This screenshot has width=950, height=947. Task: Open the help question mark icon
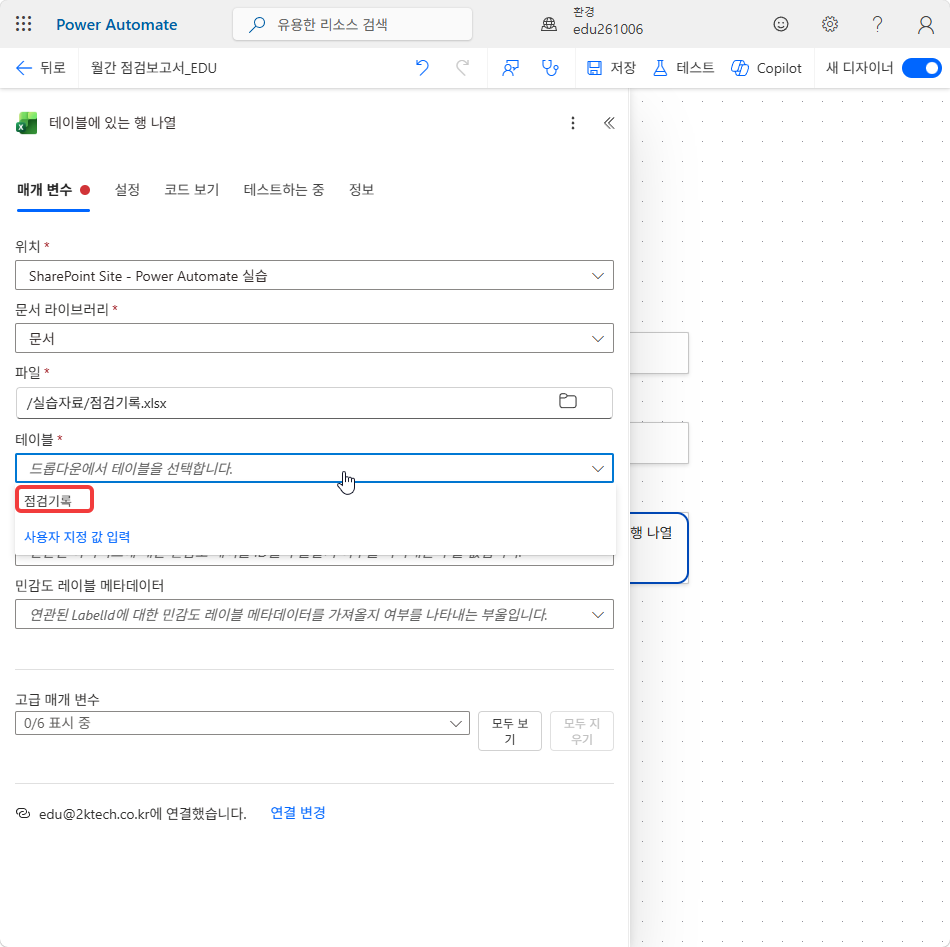(x=877, y=24)
